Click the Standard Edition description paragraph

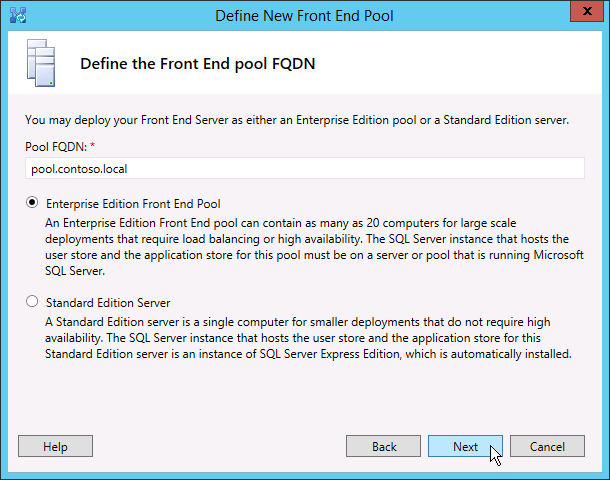click(300, 339)
